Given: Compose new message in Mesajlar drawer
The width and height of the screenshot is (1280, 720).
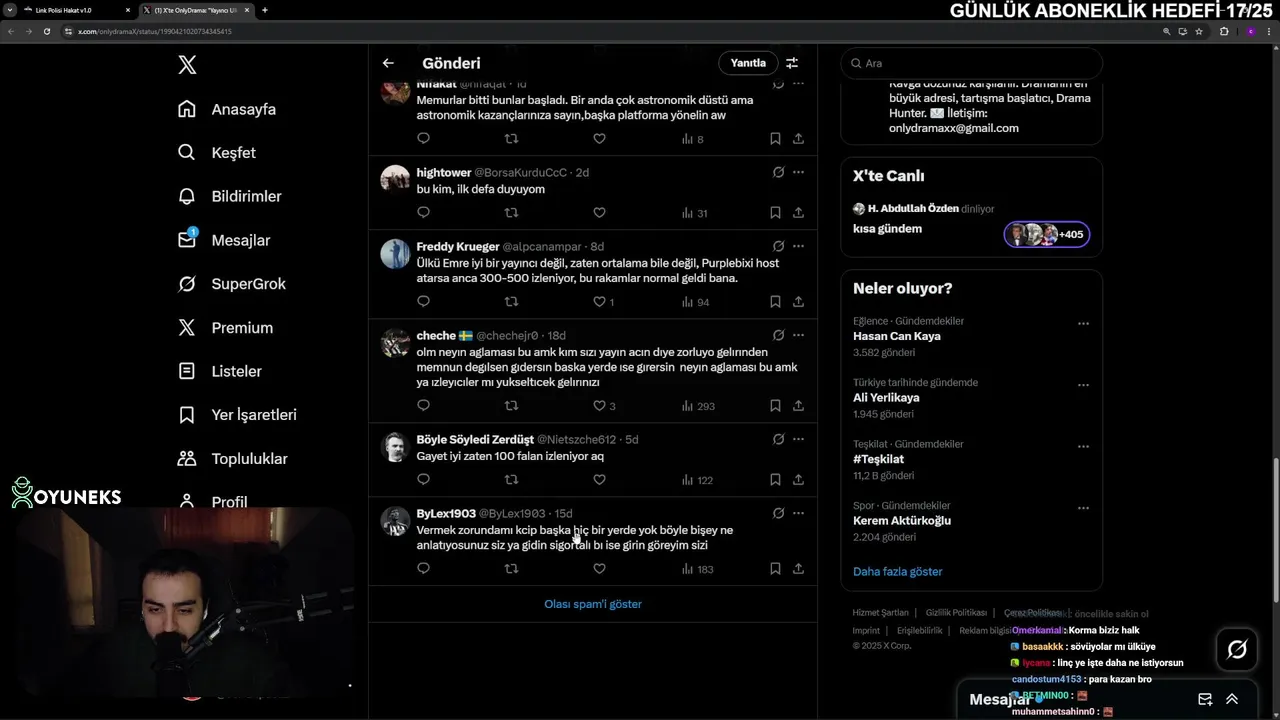Looking at the screenshot, I should [1205, 699].
